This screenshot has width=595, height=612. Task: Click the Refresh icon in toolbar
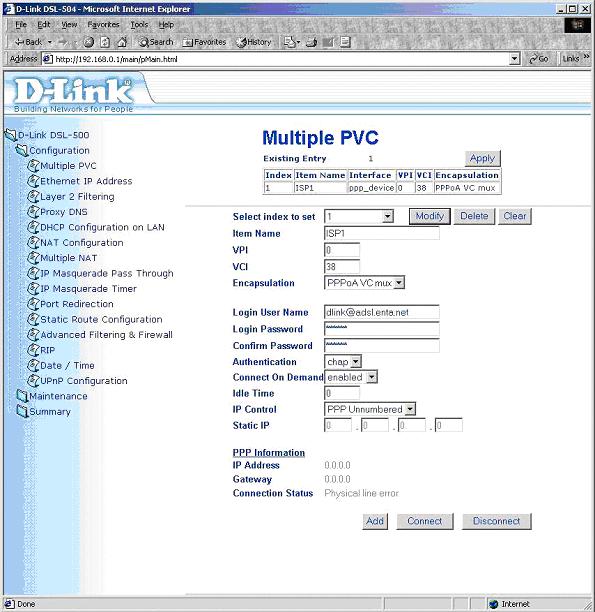[x=105, y=42]
